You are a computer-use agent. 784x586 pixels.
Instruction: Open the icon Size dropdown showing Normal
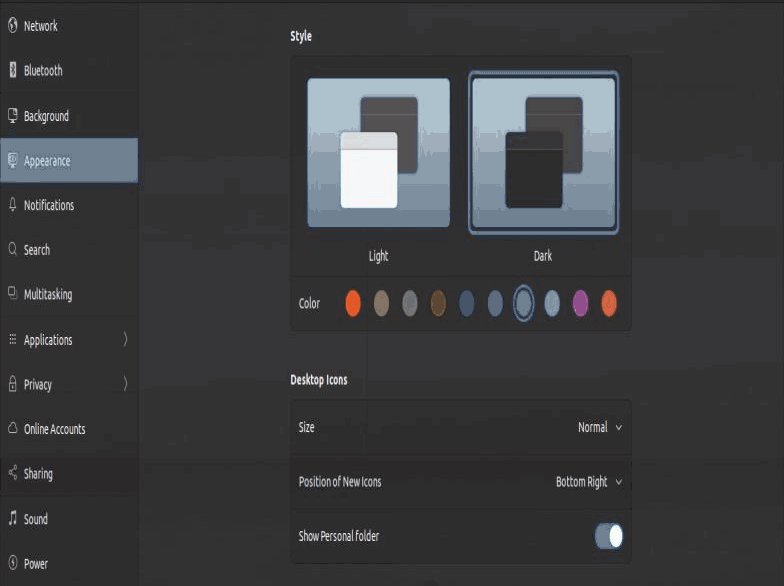600,428
